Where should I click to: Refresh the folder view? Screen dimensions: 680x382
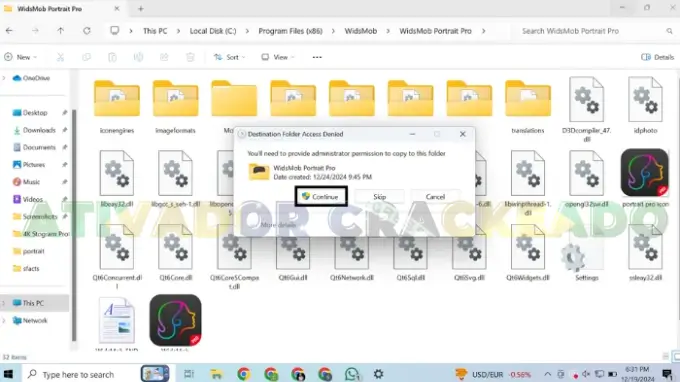pos(87,31)
